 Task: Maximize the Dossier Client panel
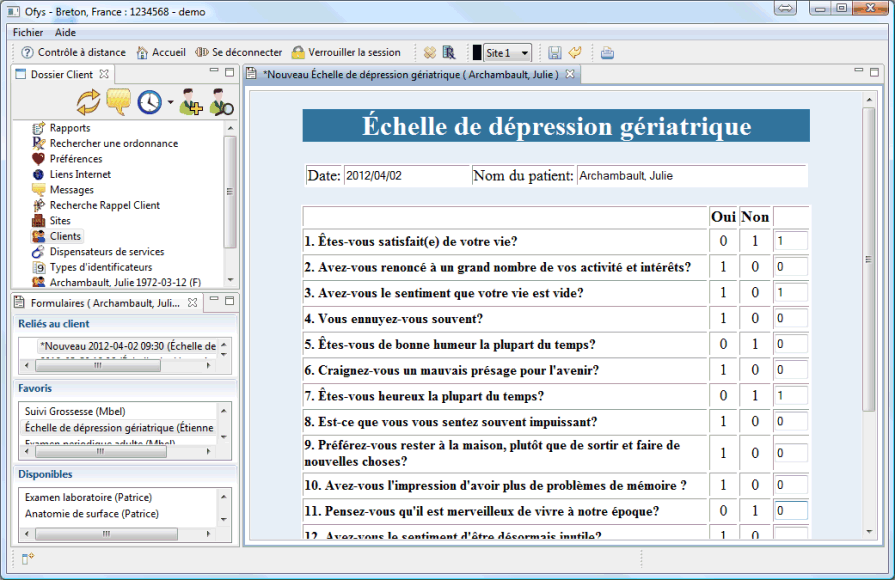click(x=229, y=72)
